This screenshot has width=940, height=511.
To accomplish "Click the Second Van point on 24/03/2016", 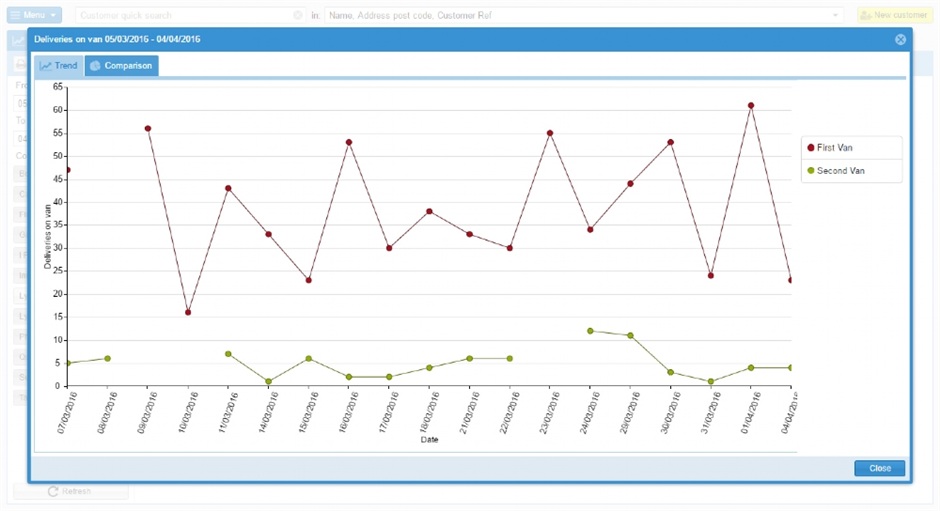I will [x=590, y=331].
